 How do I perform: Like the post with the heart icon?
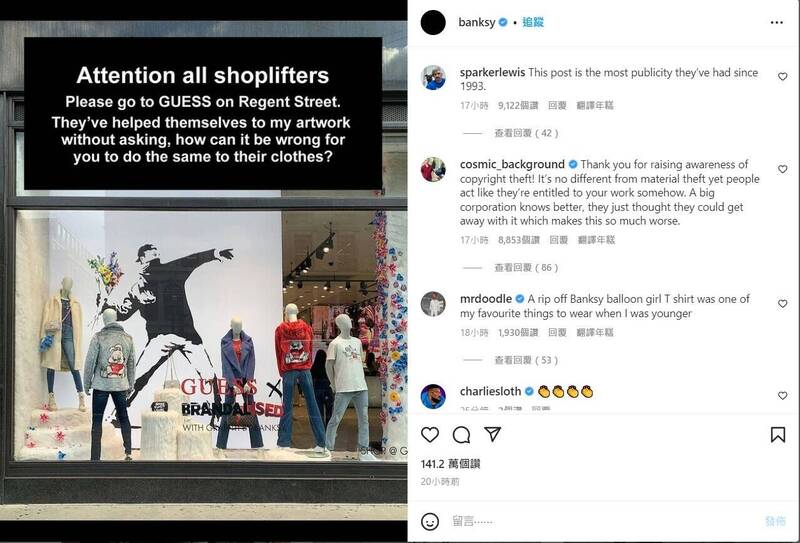tap(430, 434)
